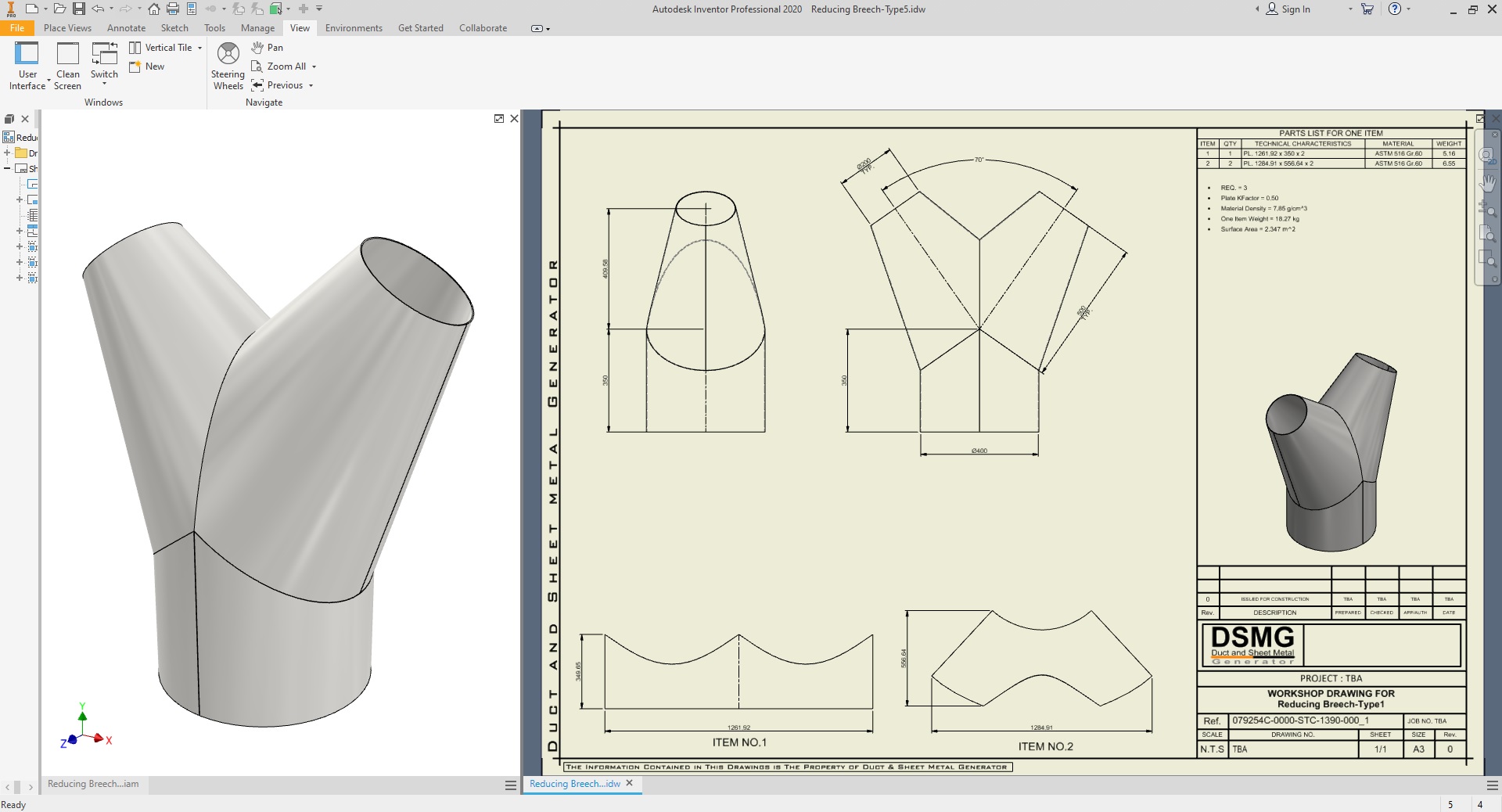Click the Undo arrow icon
The image size is (1502, 812).
tap(97, 9)
